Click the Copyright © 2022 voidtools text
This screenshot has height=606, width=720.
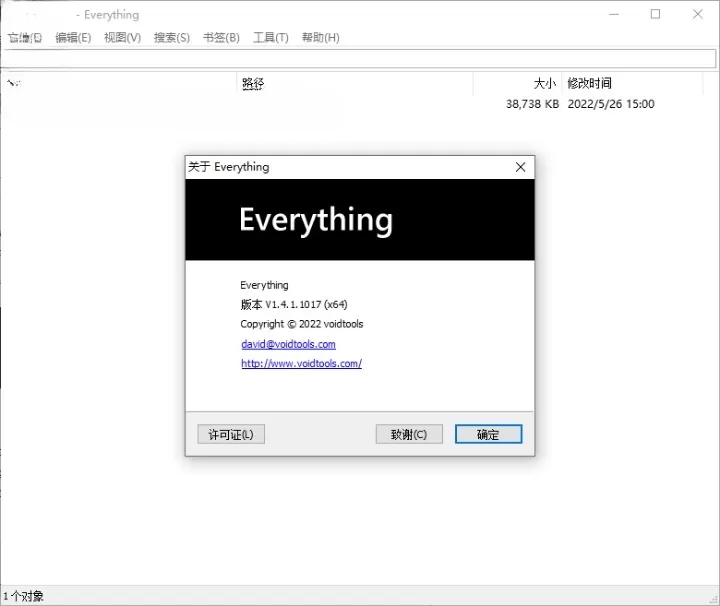[x=302, y=324]
